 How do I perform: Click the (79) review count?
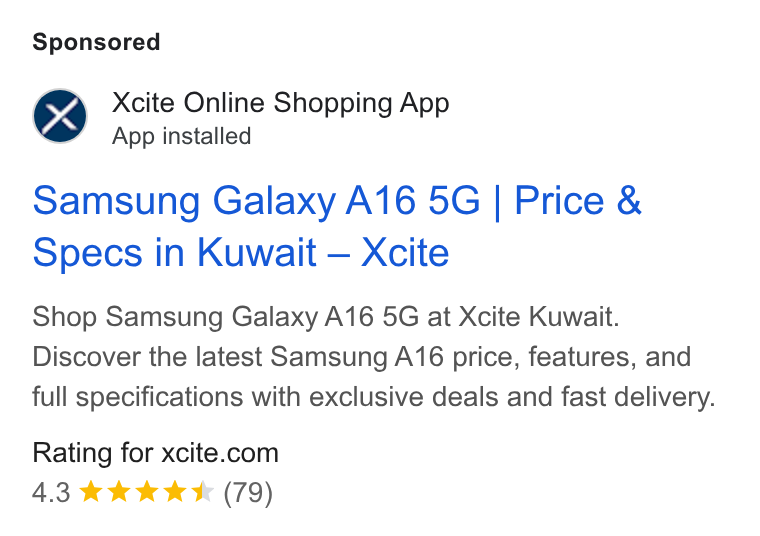point(248,493)
